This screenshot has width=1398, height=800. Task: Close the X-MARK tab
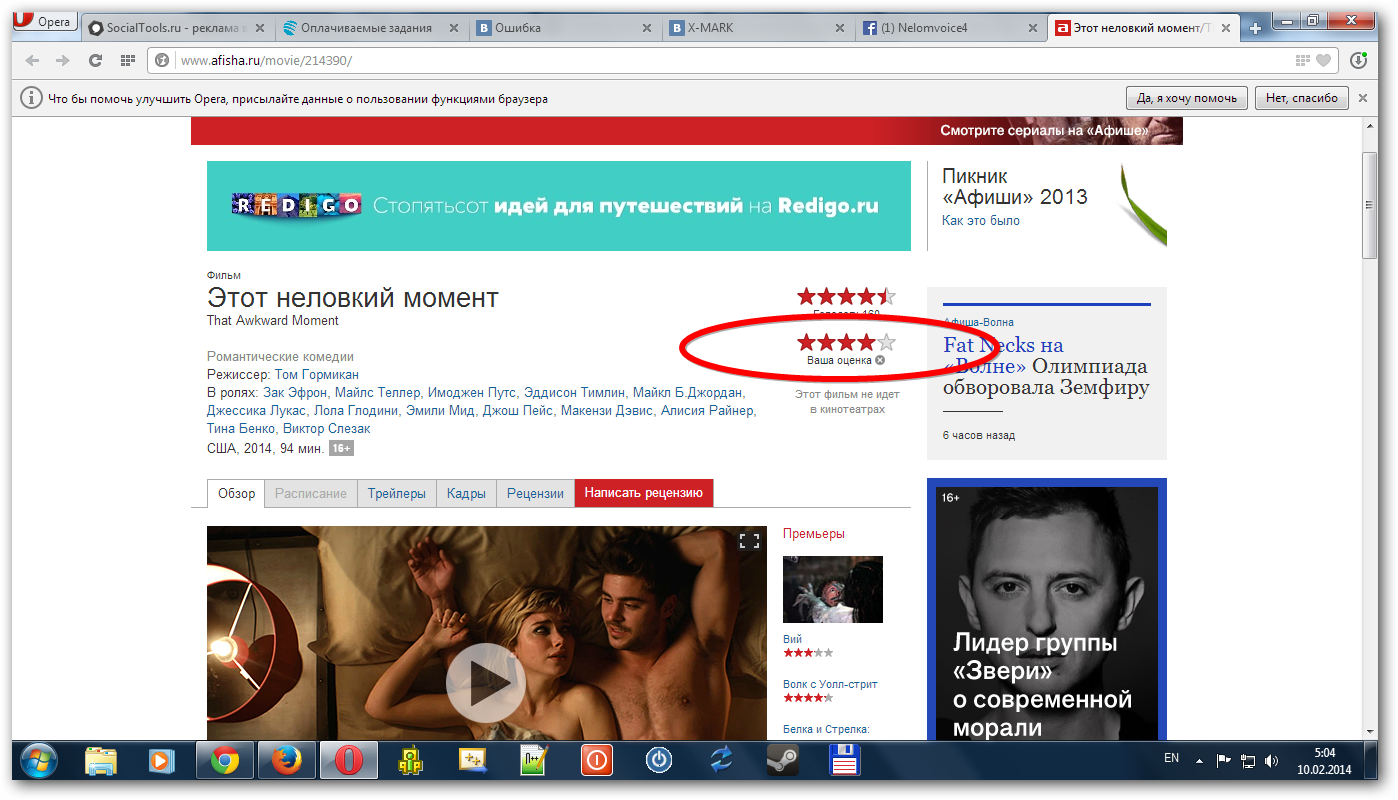(x=840, y=28)
